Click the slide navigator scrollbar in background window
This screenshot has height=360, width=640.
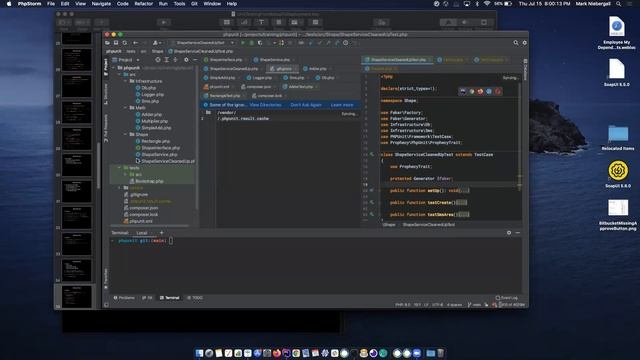coord(98,166)
